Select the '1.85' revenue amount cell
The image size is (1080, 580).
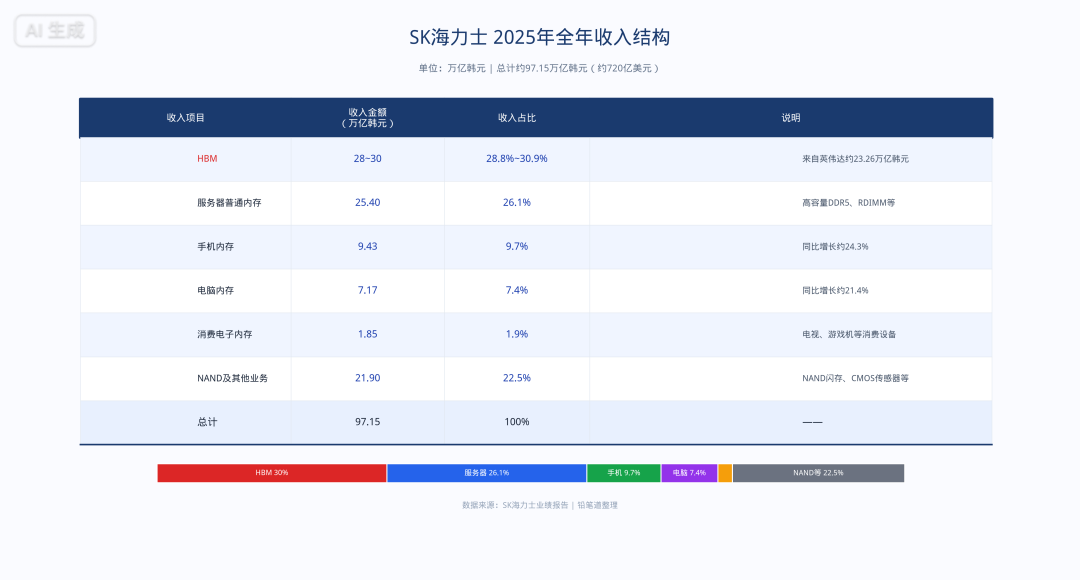point(368,334)
